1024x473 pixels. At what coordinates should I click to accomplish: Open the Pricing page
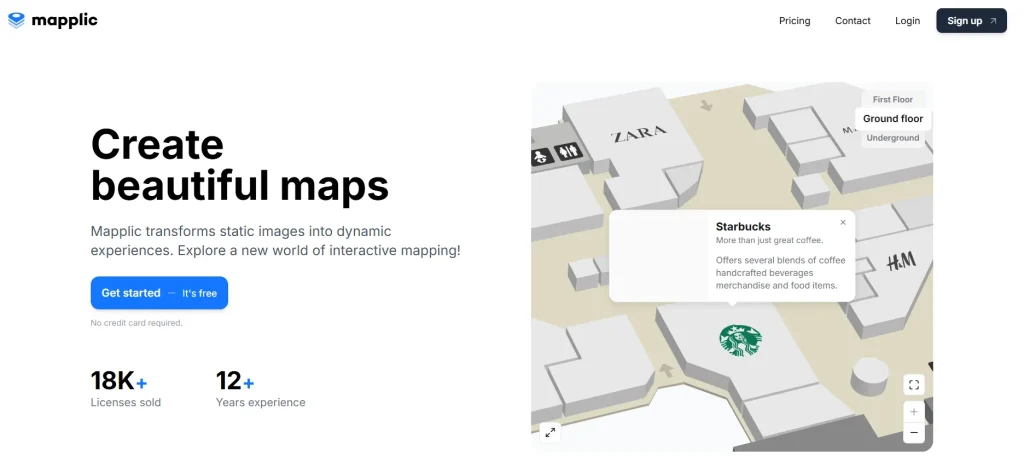pyautogui.click(x=794, y=21)
